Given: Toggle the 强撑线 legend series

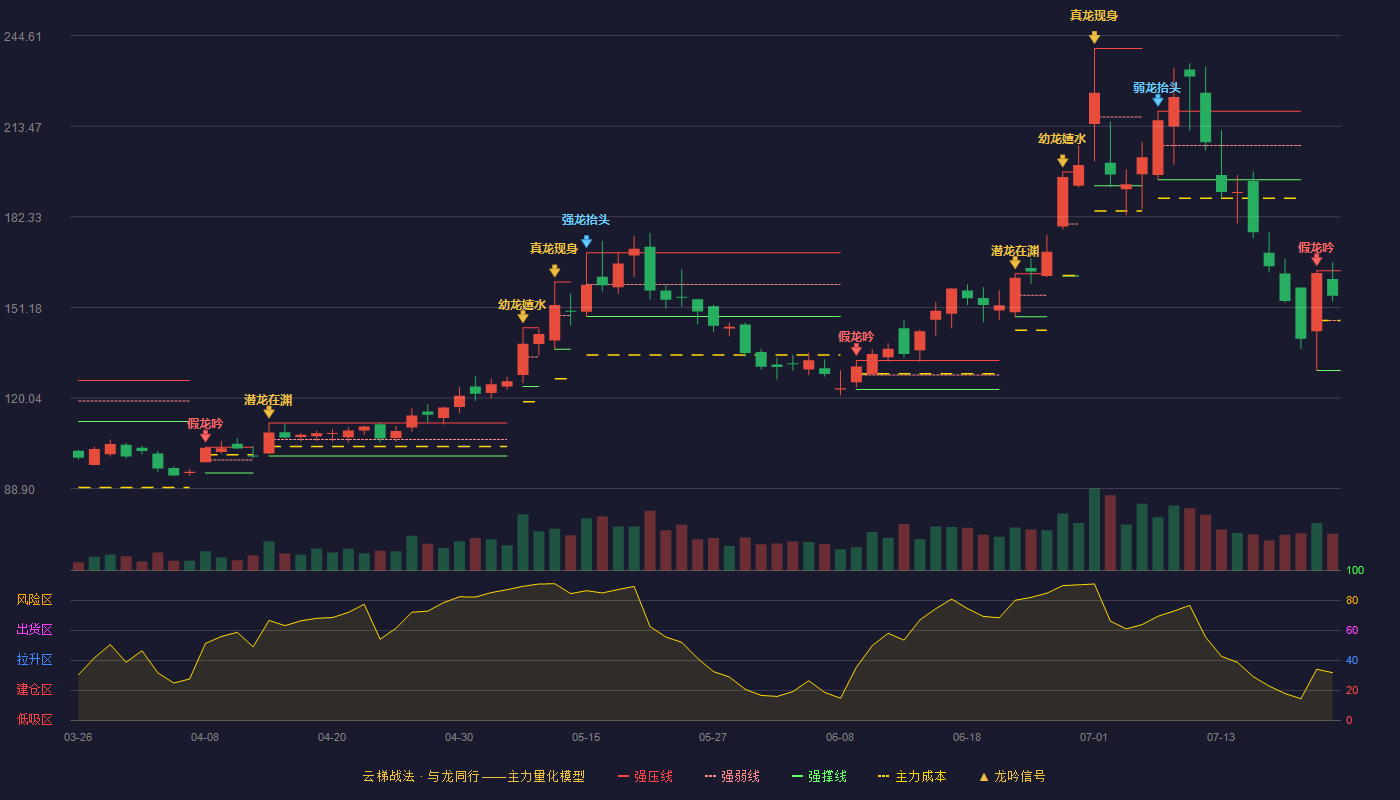Looking at the screenshot, I should [x=819, y=776].
